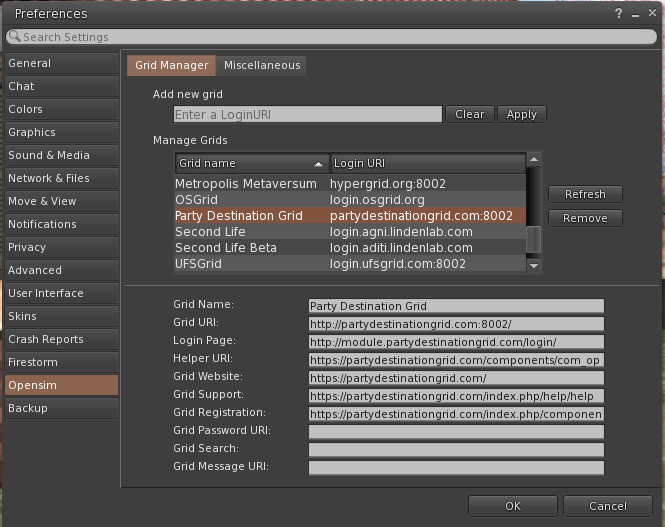Click the Grid Message URI field

pyautogui.click(x=456, y=468)
